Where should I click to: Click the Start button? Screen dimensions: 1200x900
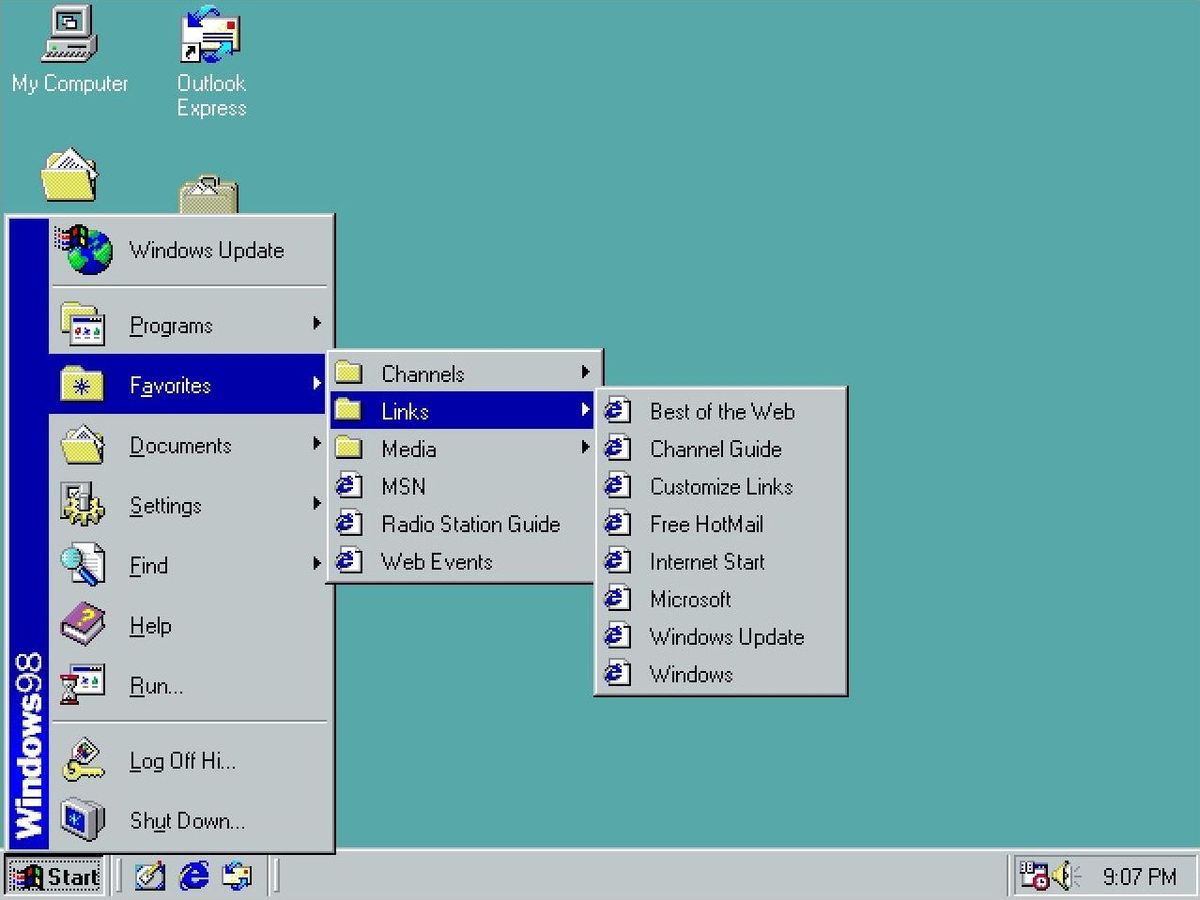55,876
